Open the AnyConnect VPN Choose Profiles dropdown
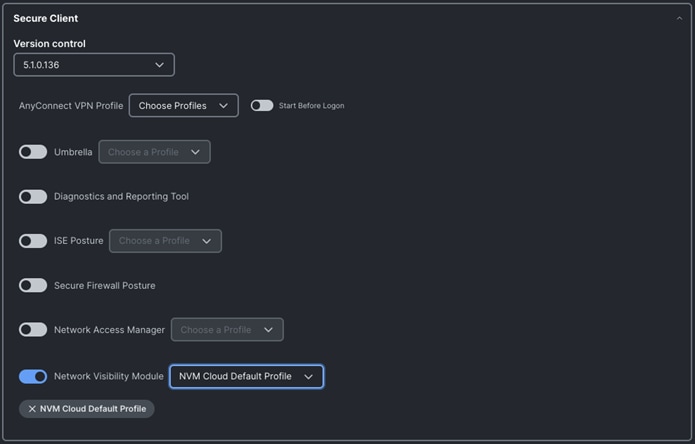The image size is (695, 444). [x=184, y=105]
